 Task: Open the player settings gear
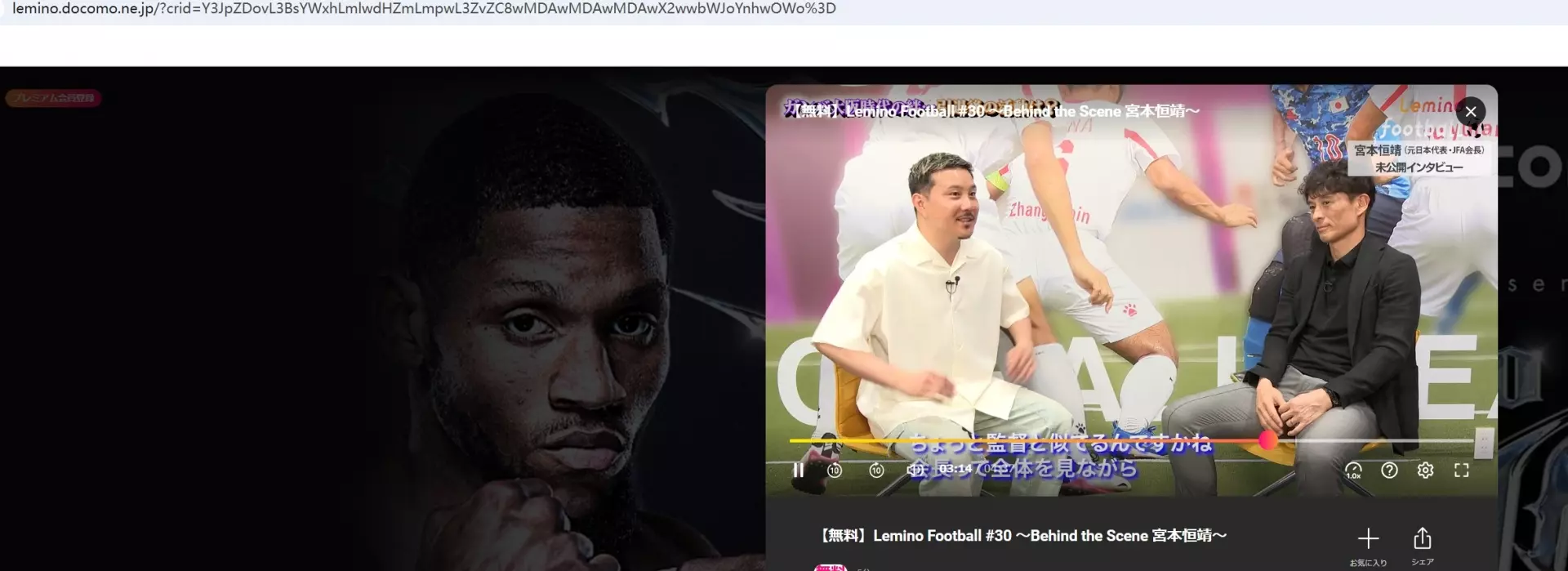point(1425,471)
